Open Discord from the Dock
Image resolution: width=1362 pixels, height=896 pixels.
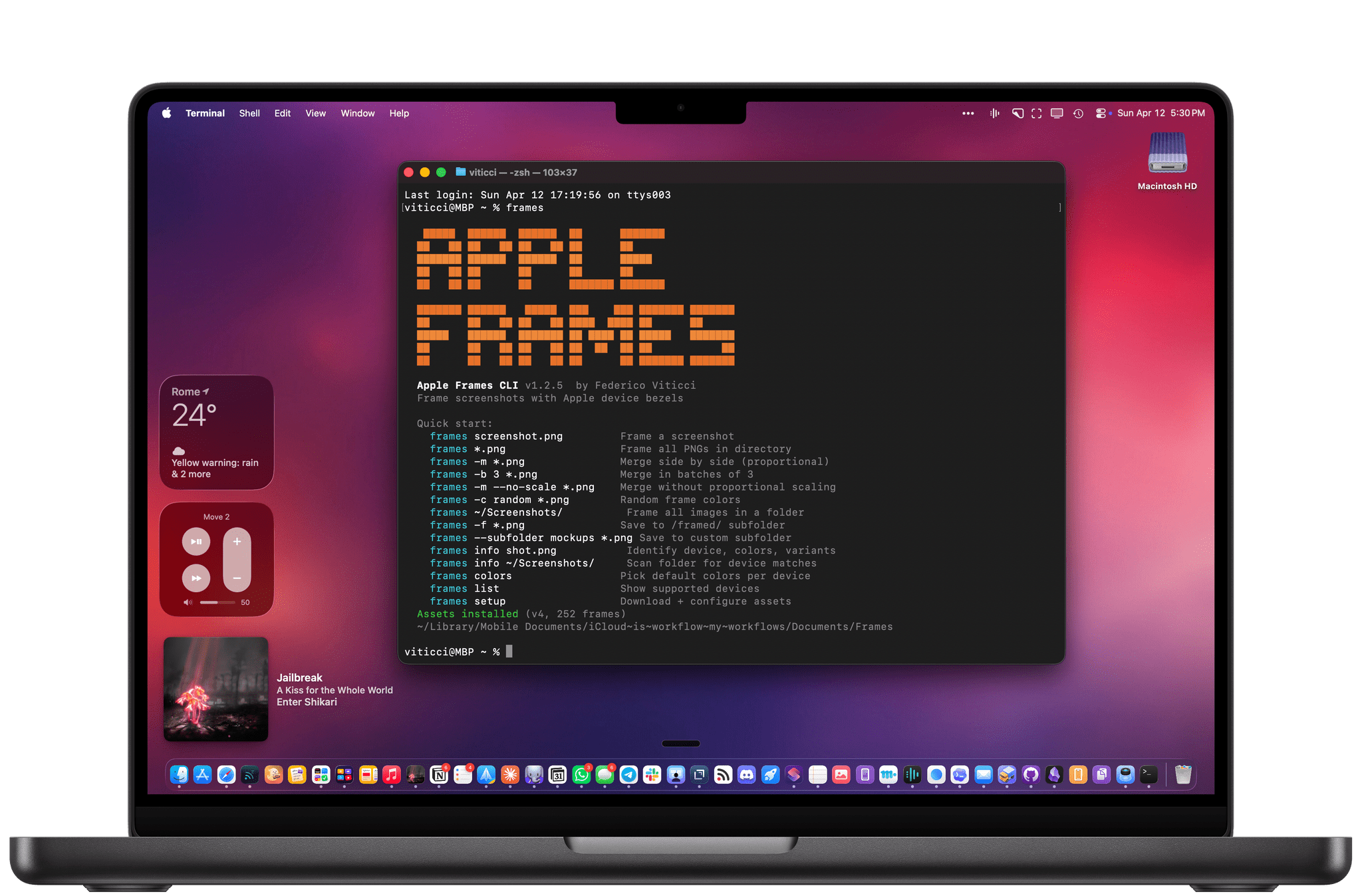point(746,774)
